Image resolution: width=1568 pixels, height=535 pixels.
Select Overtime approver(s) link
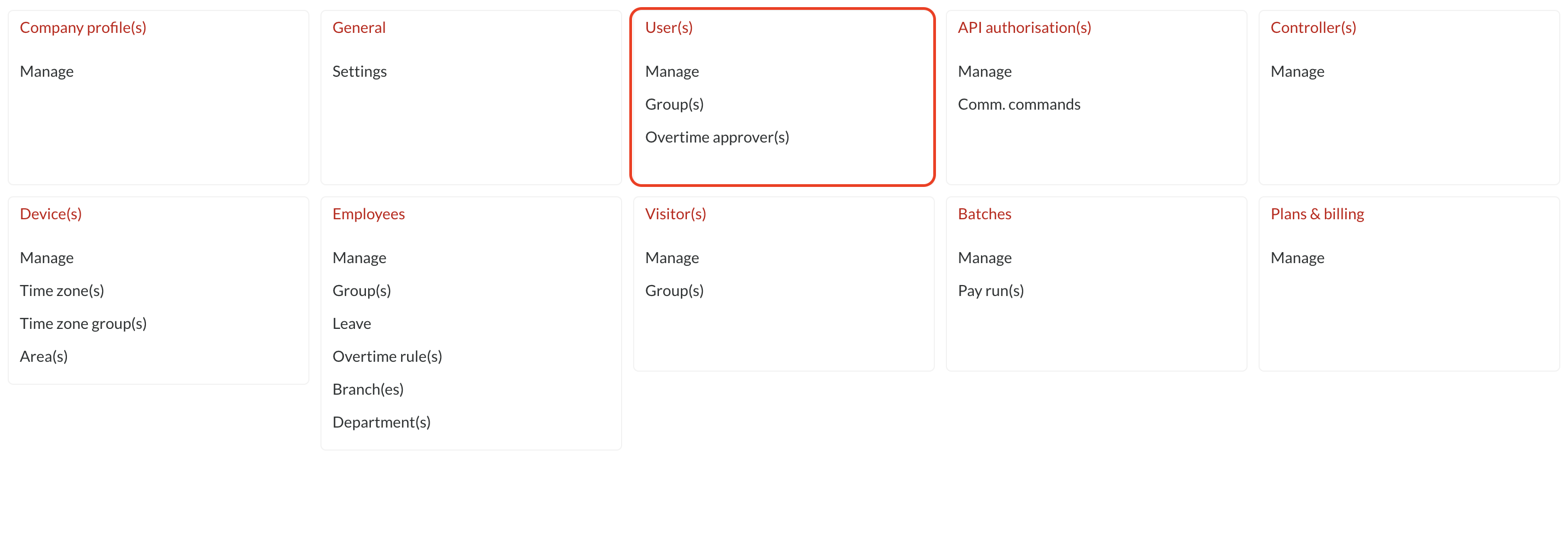(717, 137)
